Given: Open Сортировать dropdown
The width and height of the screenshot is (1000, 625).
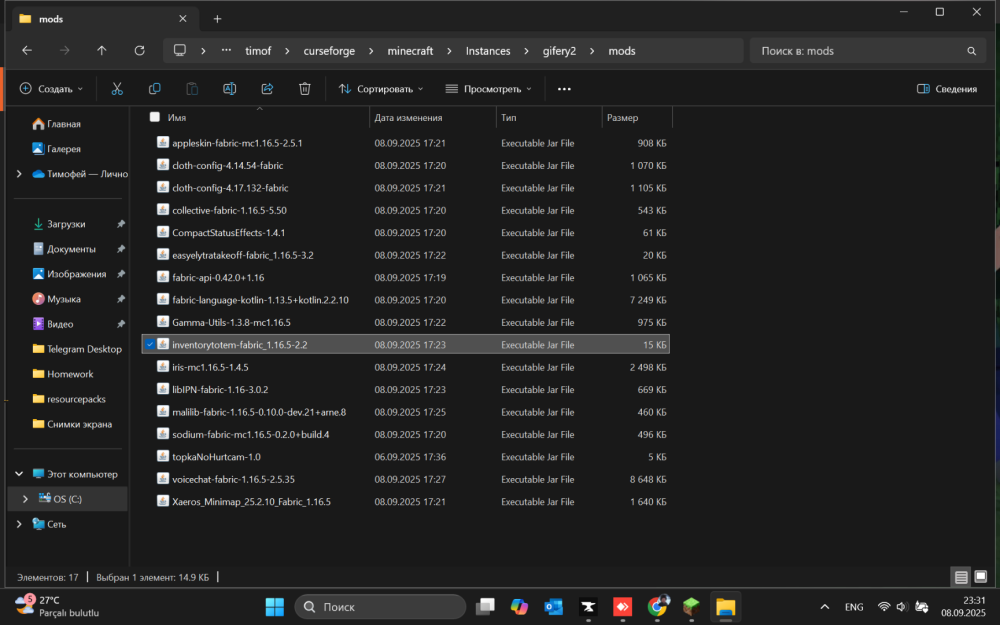Looking at the screenshot, I should point(381,89).
